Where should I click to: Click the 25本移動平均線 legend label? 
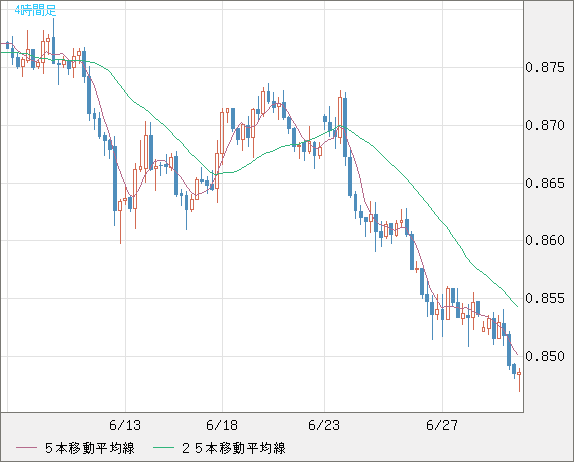tap(234, 448)
